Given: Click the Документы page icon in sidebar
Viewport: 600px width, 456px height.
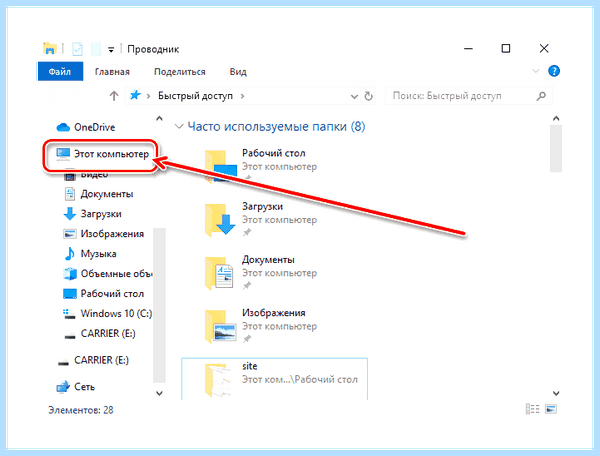Looking at the screenshot, I should [70, 194].
